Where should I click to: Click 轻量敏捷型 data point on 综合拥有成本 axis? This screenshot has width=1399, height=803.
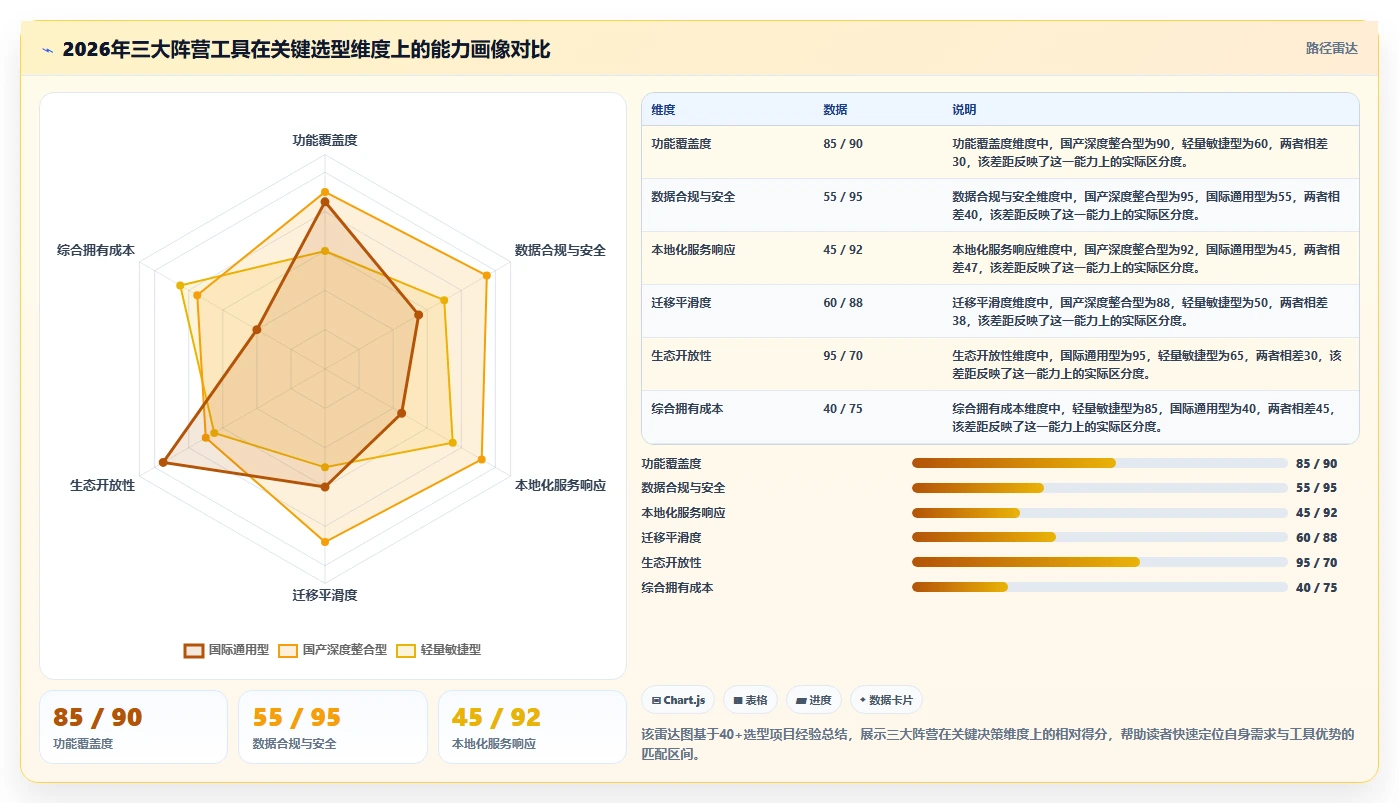[180, 286]
